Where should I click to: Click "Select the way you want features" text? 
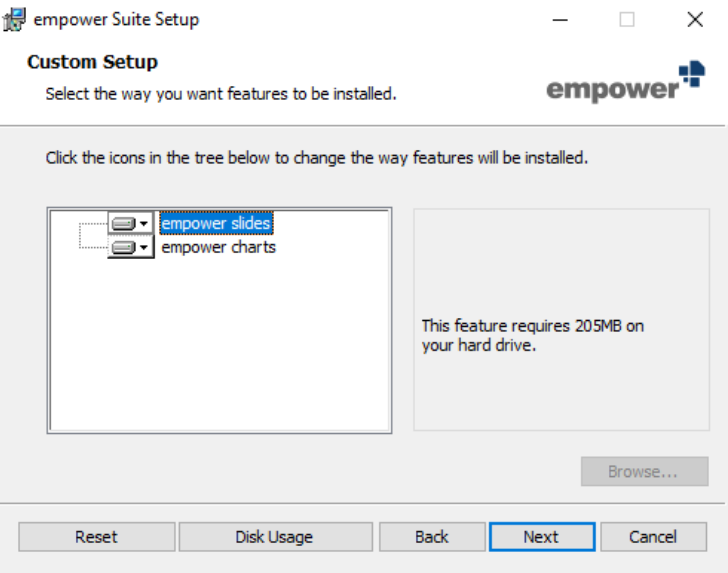pos(221,94)
